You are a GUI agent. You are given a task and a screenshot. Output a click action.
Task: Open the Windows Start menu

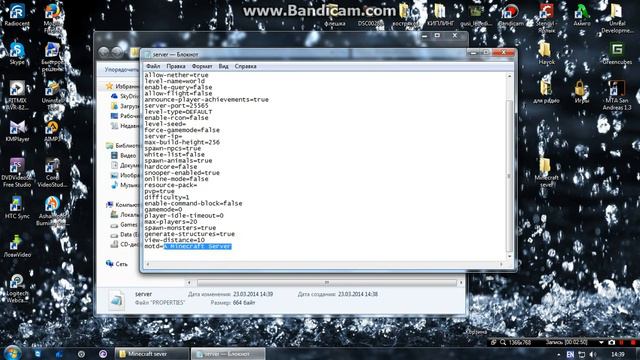(12, 353)
